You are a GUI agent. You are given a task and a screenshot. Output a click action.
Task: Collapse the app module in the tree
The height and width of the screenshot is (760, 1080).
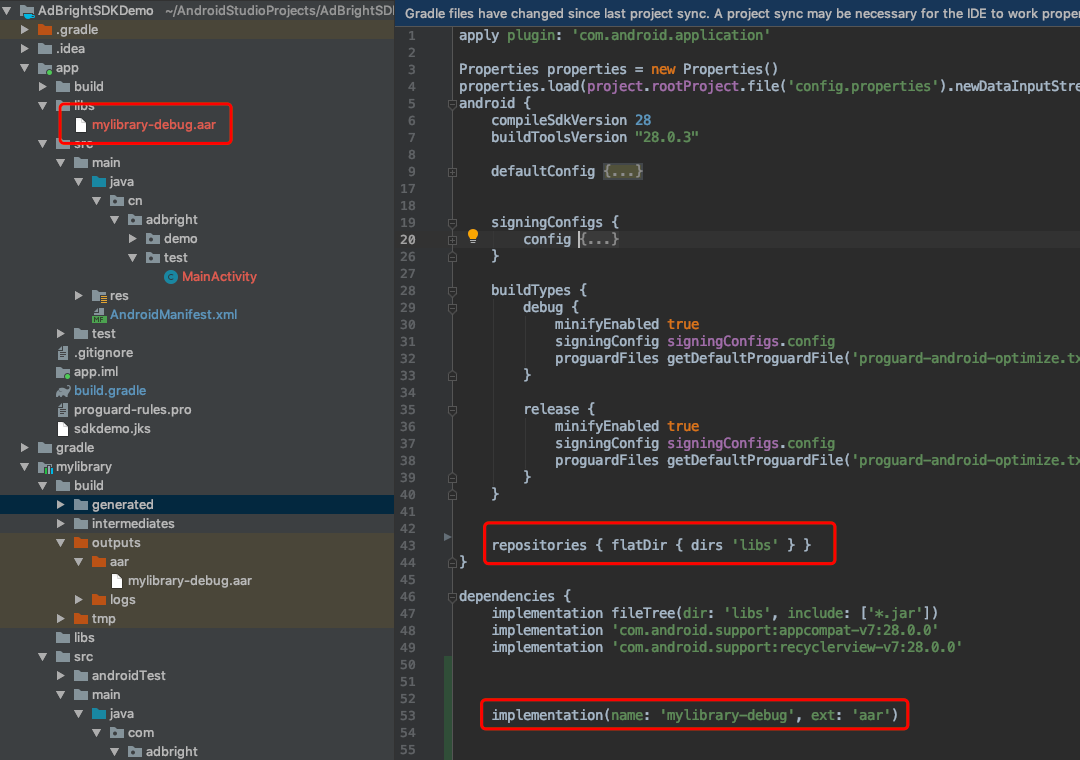tap(23, 67)
